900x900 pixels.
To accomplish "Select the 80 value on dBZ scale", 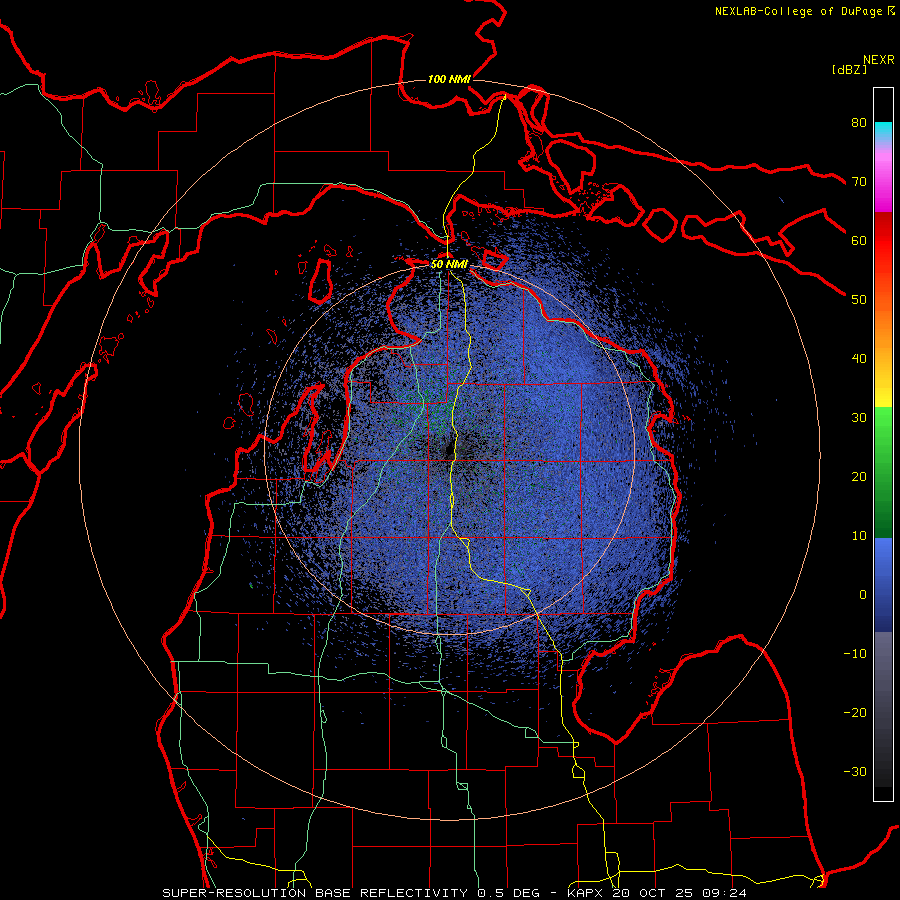I will coord(859,123).
